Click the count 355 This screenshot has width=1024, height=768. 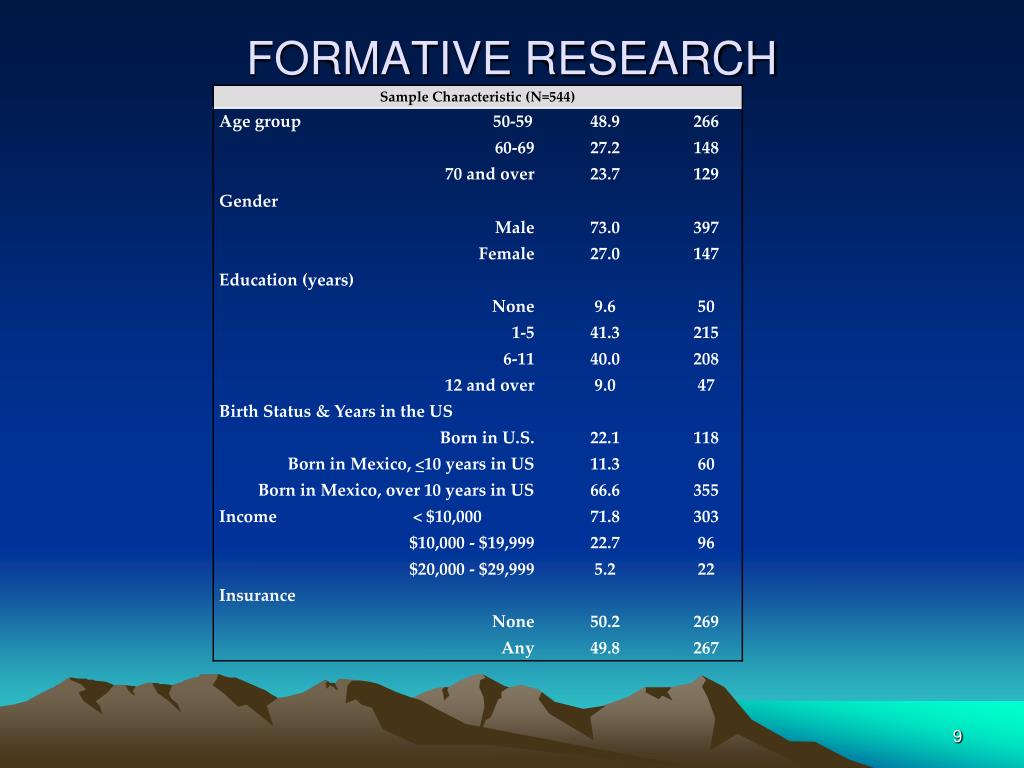click(706, 490)
